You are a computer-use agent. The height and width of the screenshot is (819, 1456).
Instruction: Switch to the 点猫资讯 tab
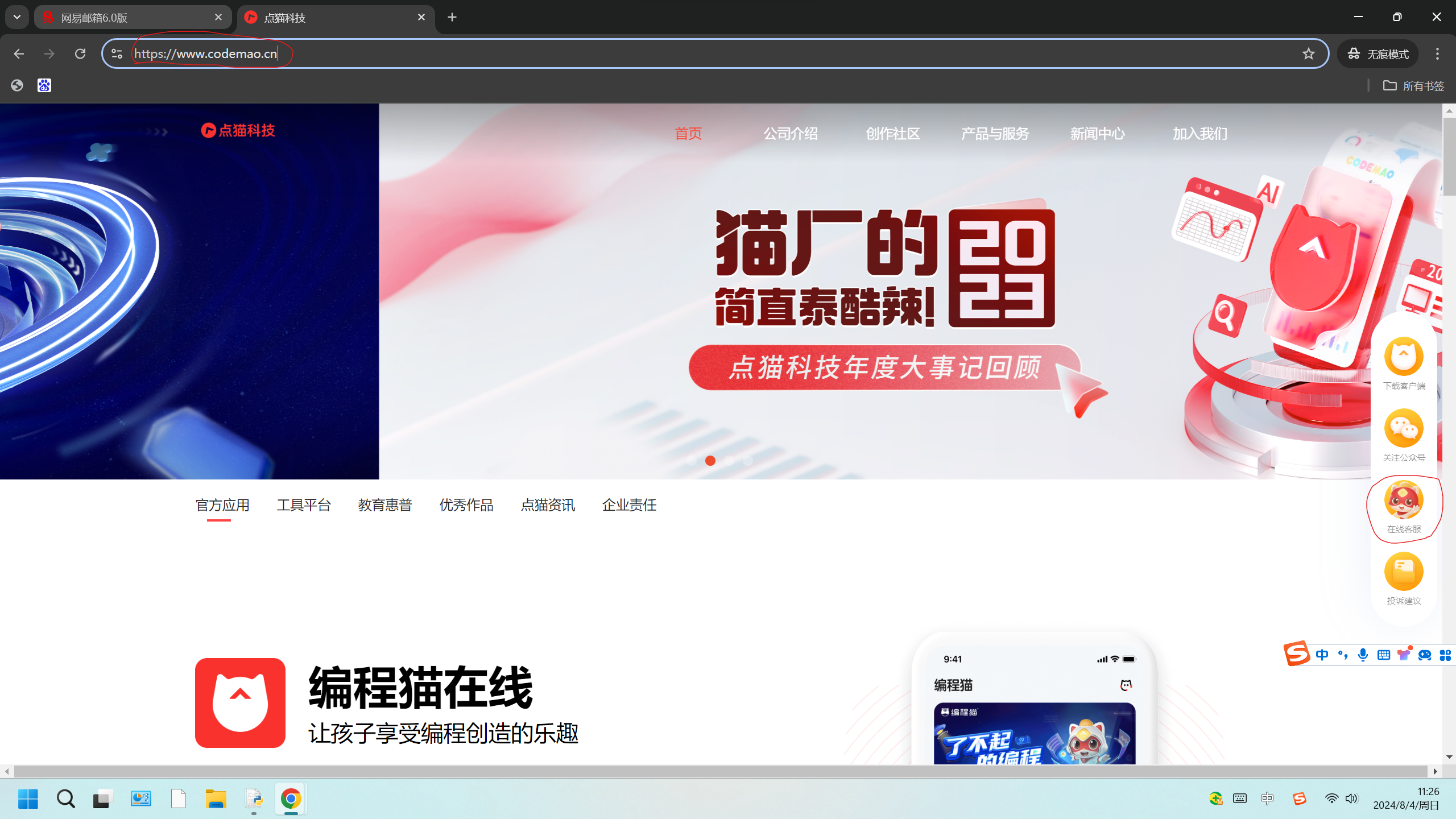pos(548,505)
